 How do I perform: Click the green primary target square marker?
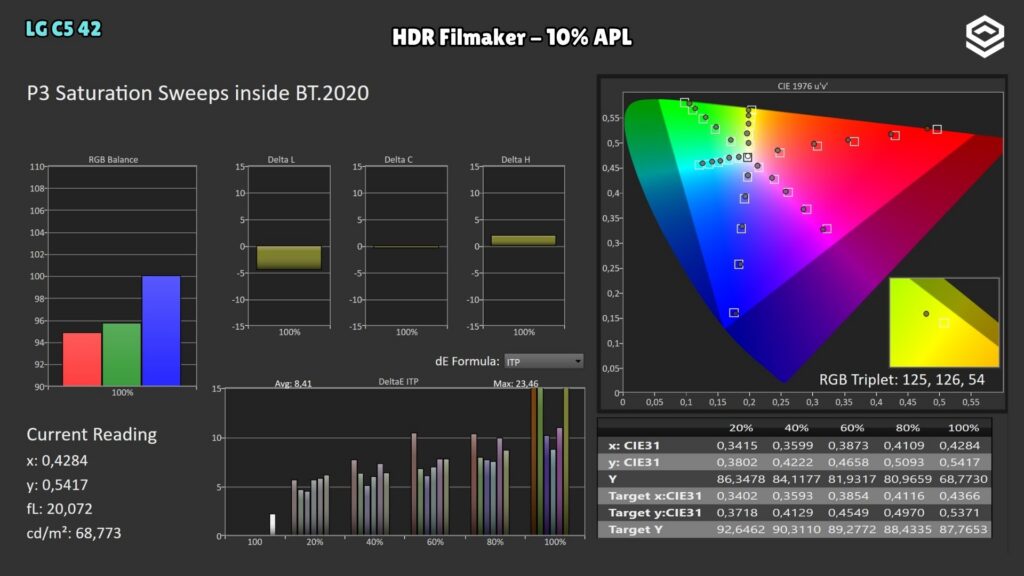click(684, 103)
